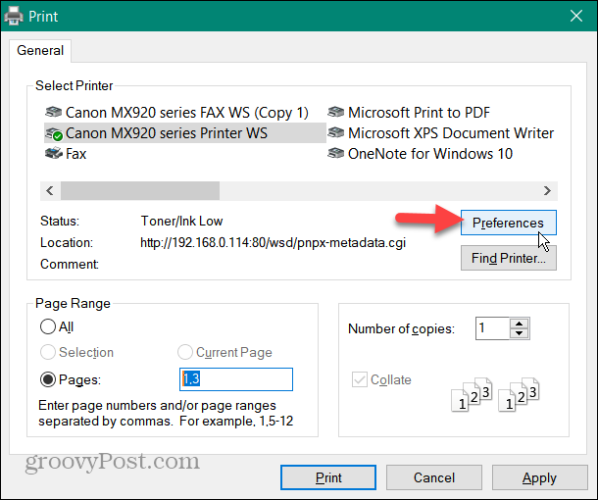Select the Microsoft Print to PDF icon
This screenshot has height=500, width=598.
click(336, 112)
